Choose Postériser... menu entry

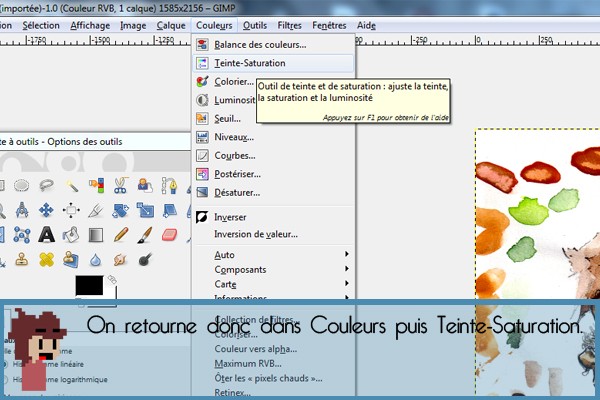click(x=274, y=174)
